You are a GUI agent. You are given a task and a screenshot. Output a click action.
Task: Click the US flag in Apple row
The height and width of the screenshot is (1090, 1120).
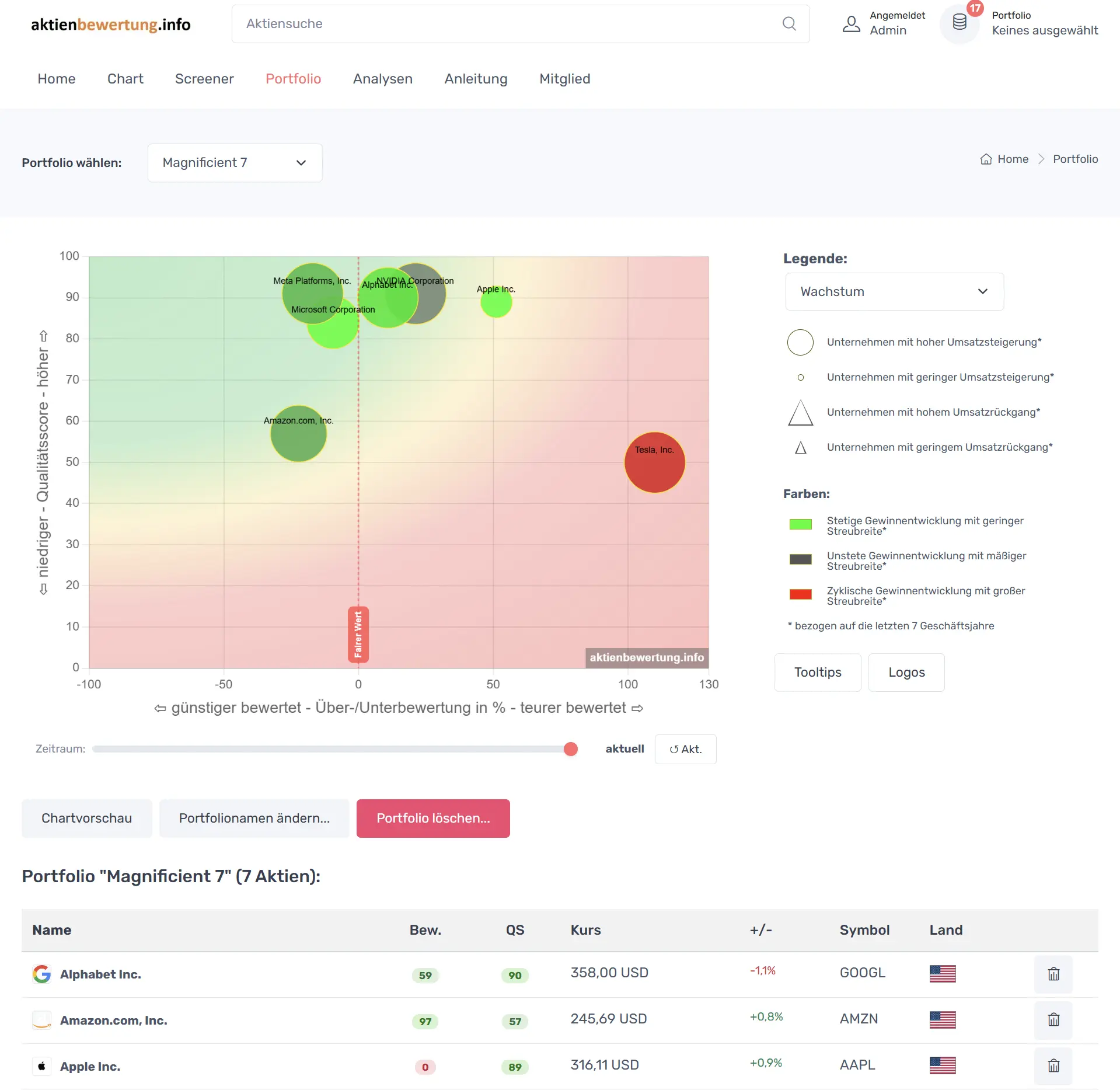point(943,1065)
